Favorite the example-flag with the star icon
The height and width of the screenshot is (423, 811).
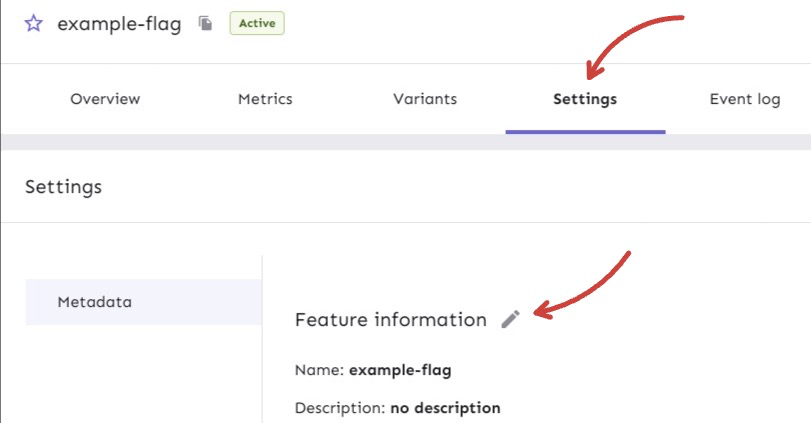[x=34, y=24]
